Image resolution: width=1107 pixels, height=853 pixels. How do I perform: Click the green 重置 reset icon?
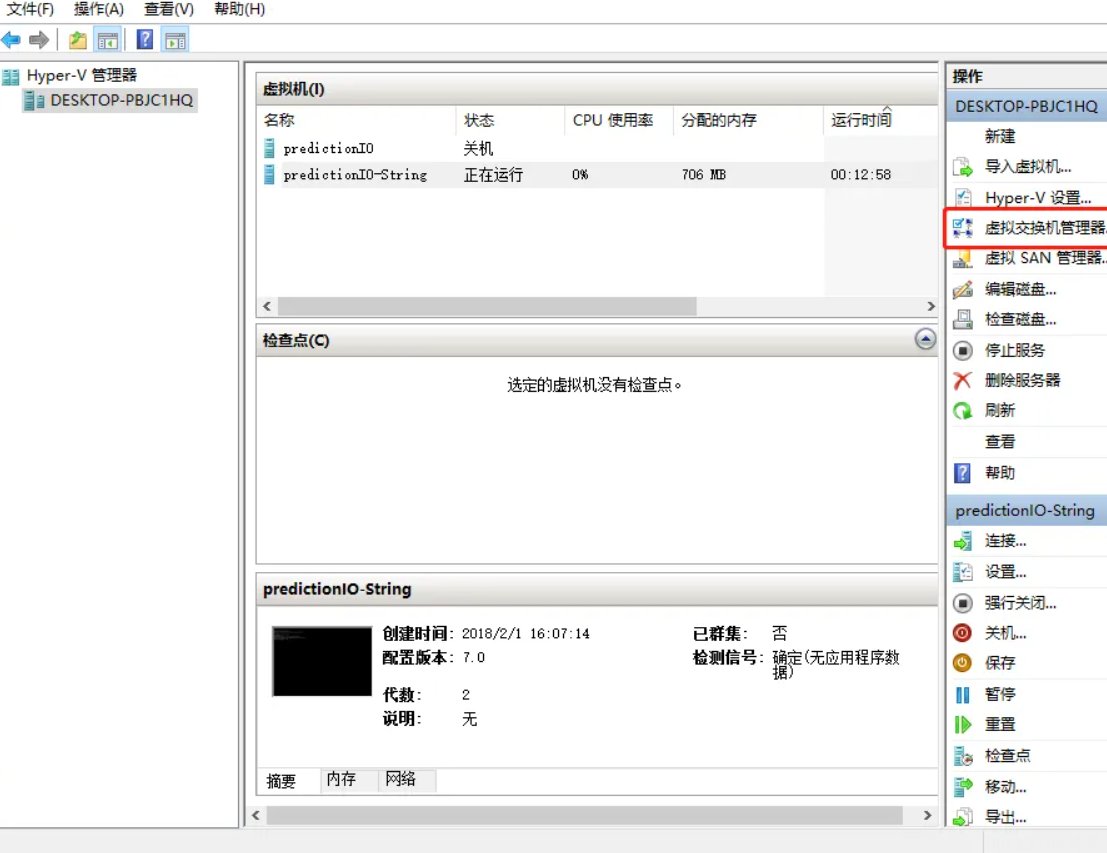[962, 724]
